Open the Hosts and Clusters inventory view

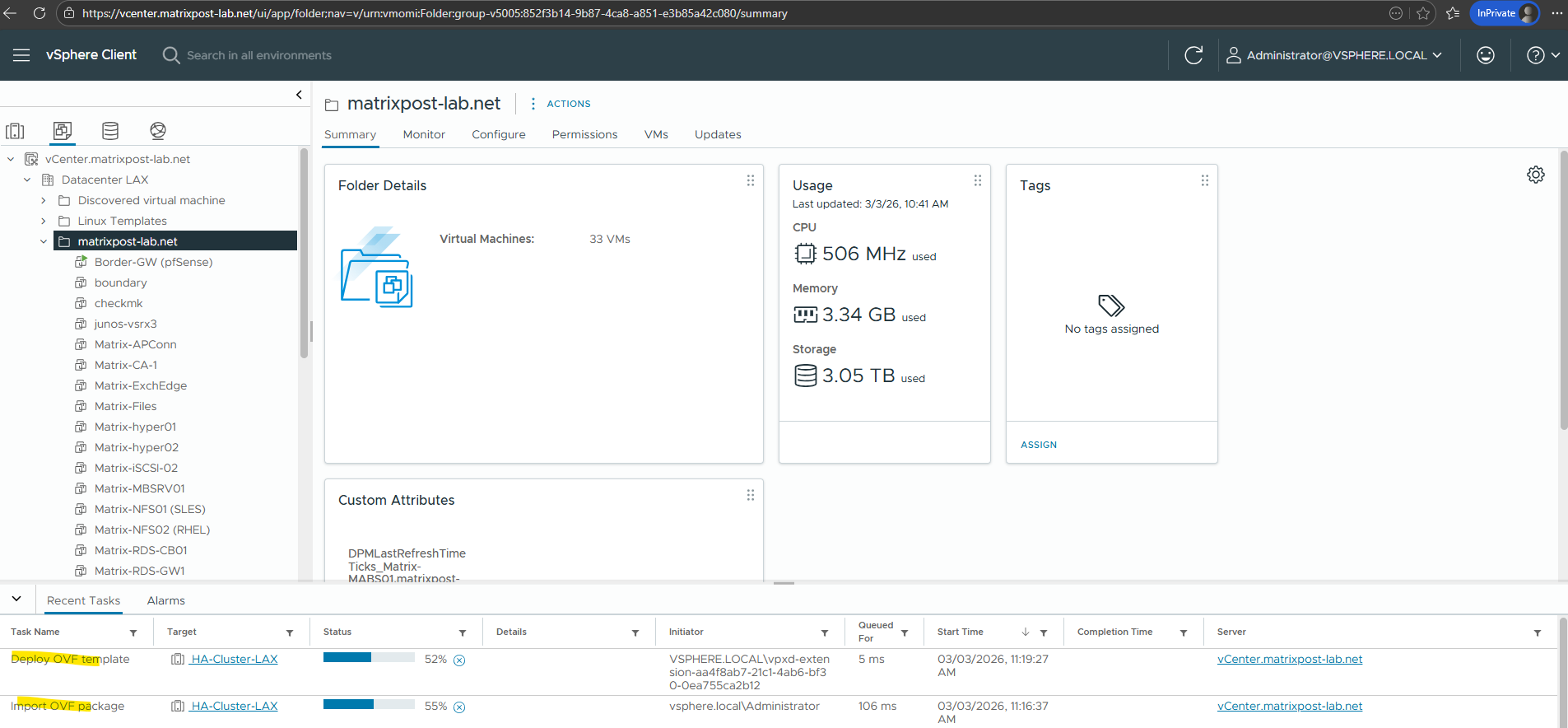[15, 131]
